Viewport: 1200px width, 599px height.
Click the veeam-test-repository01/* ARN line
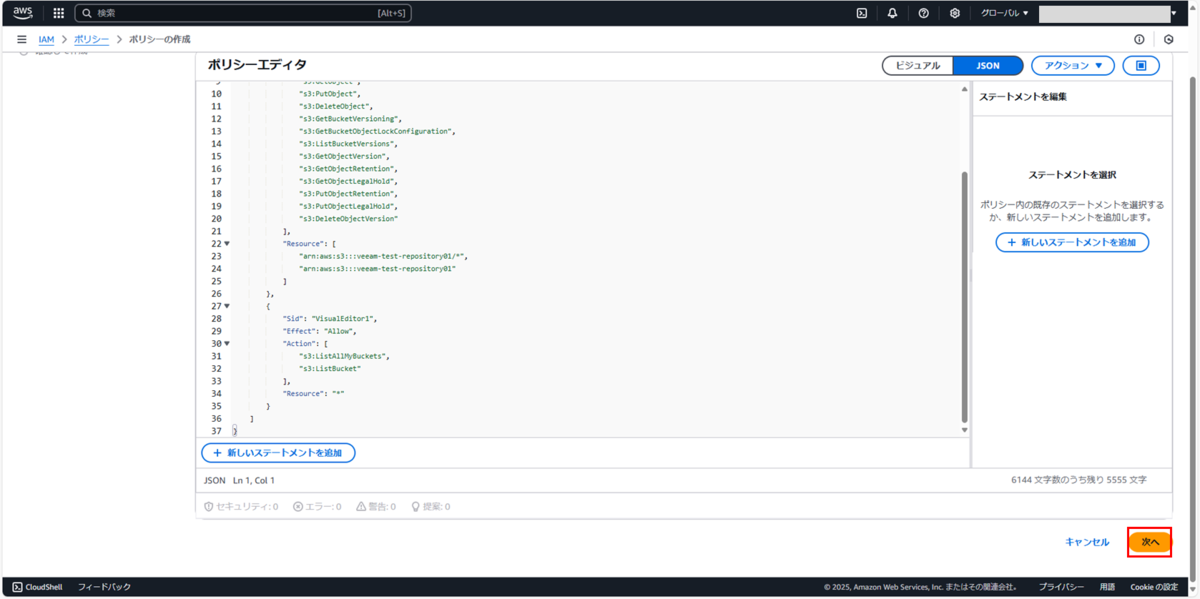[x=384, y=256]
